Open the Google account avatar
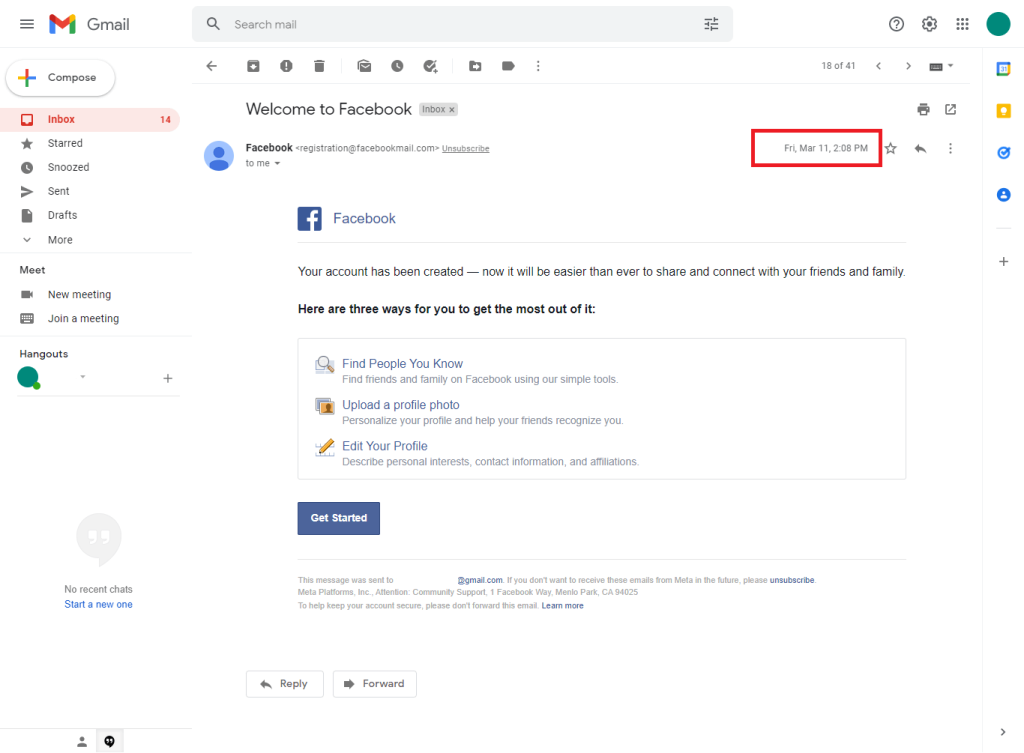Image resolution: width=1024 pixels, height=753 pixels. point(998,24)
